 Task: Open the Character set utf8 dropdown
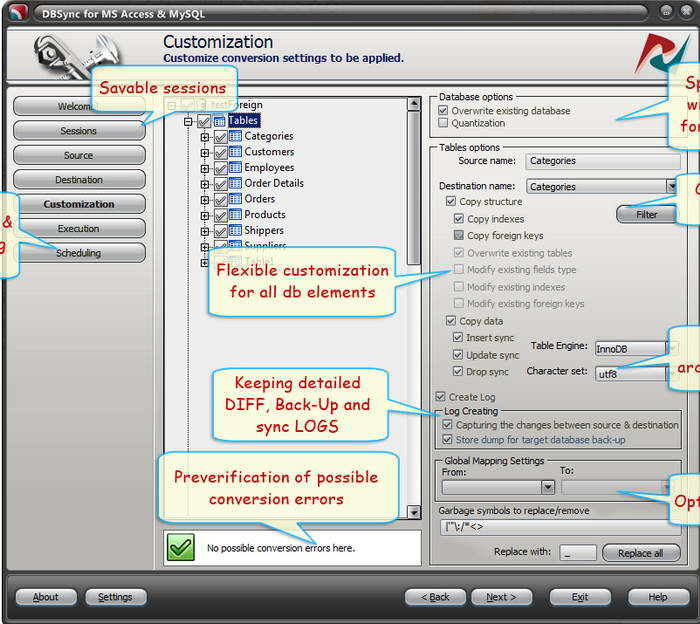(672, 374)
